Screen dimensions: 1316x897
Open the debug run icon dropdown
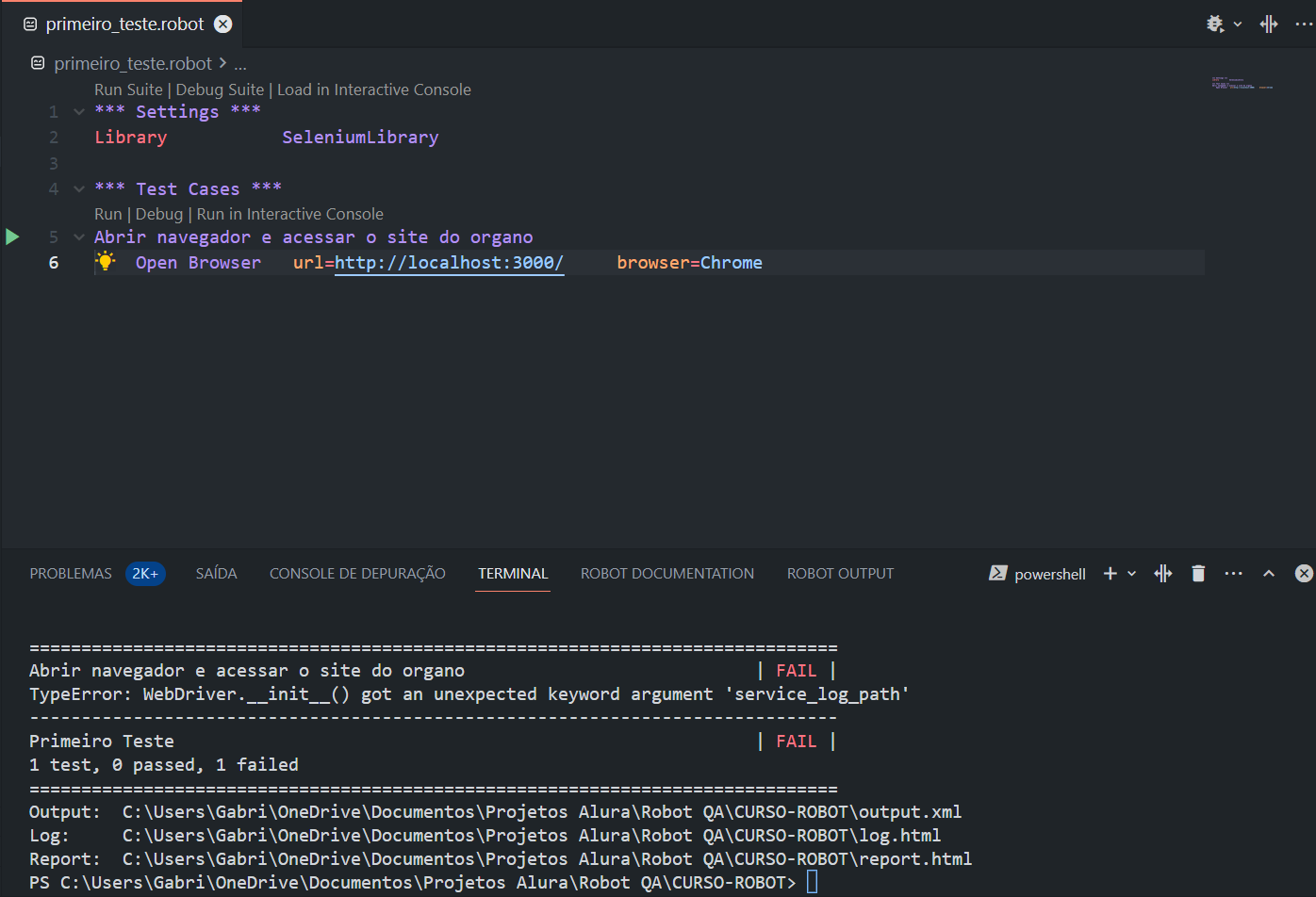1215,24
